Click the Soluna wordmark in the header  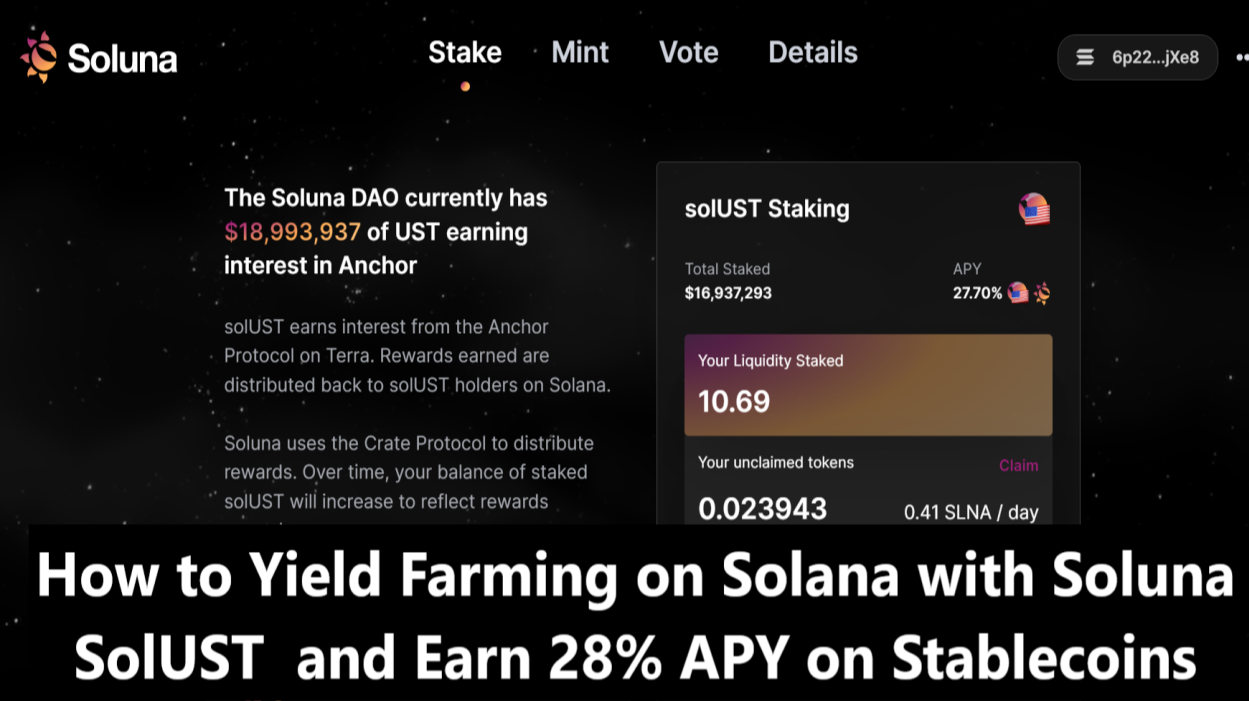[122, 58]
